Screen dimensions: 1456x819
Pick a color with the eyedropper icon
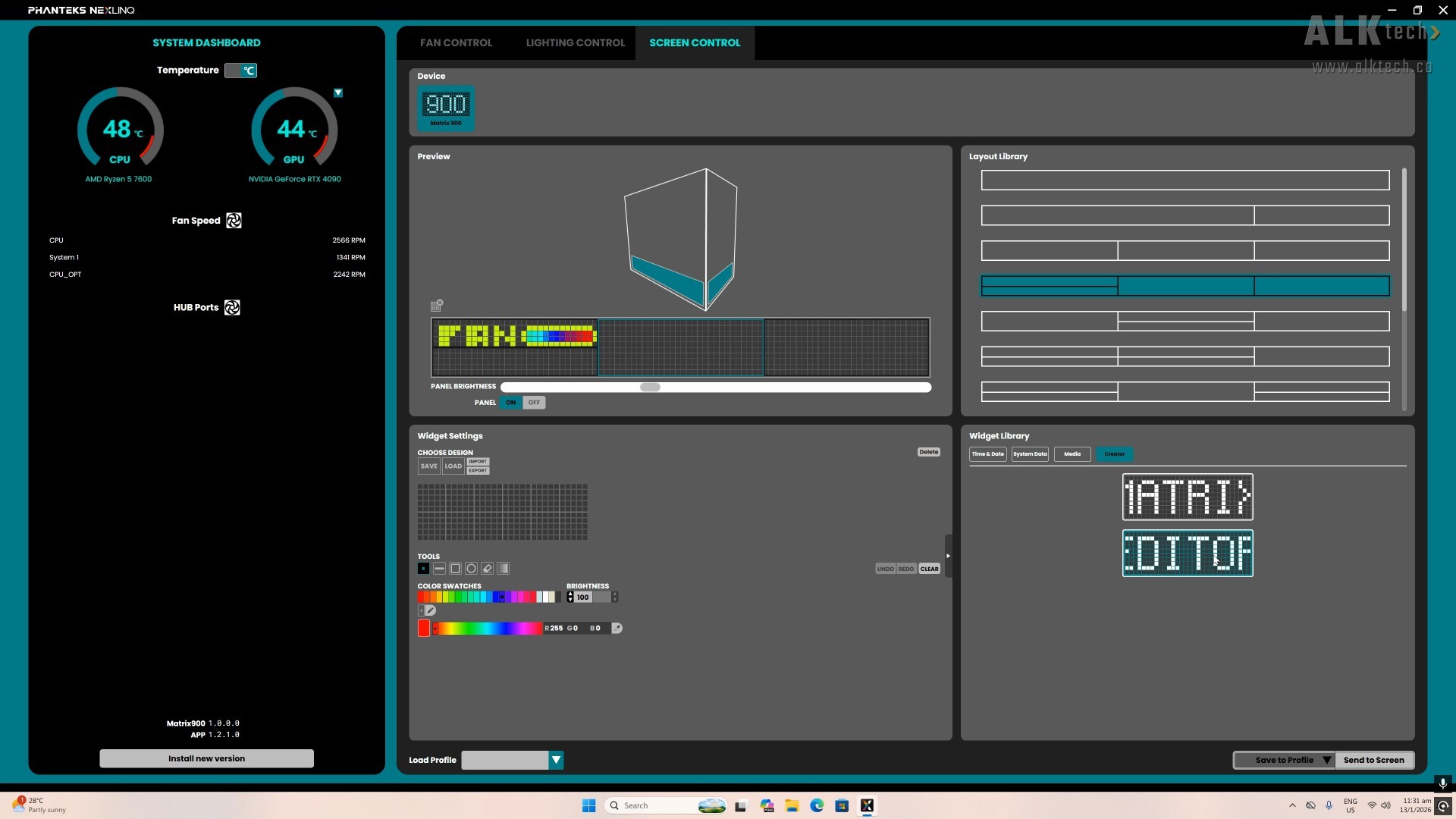(x=618, y=628)
